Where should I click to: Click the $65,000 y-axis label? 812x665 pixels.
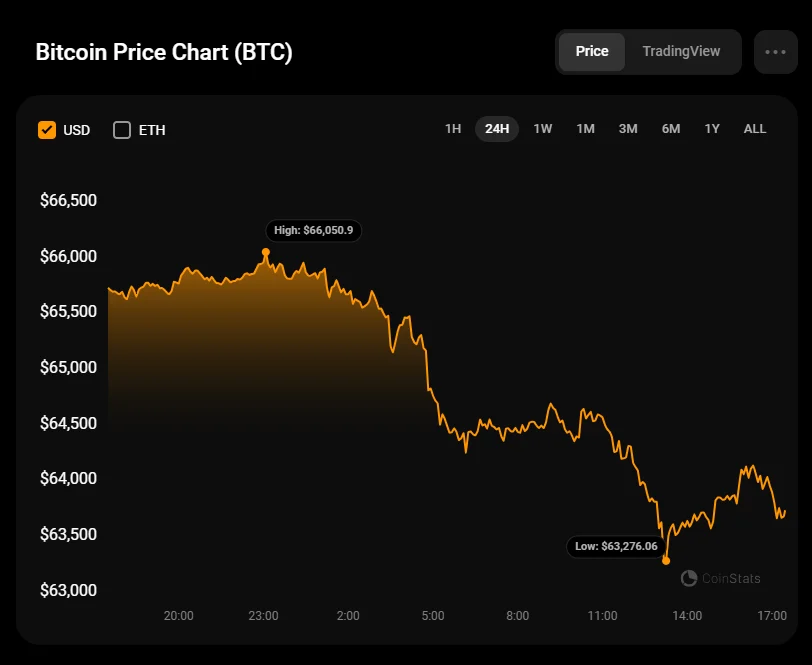tap(68, 367)
